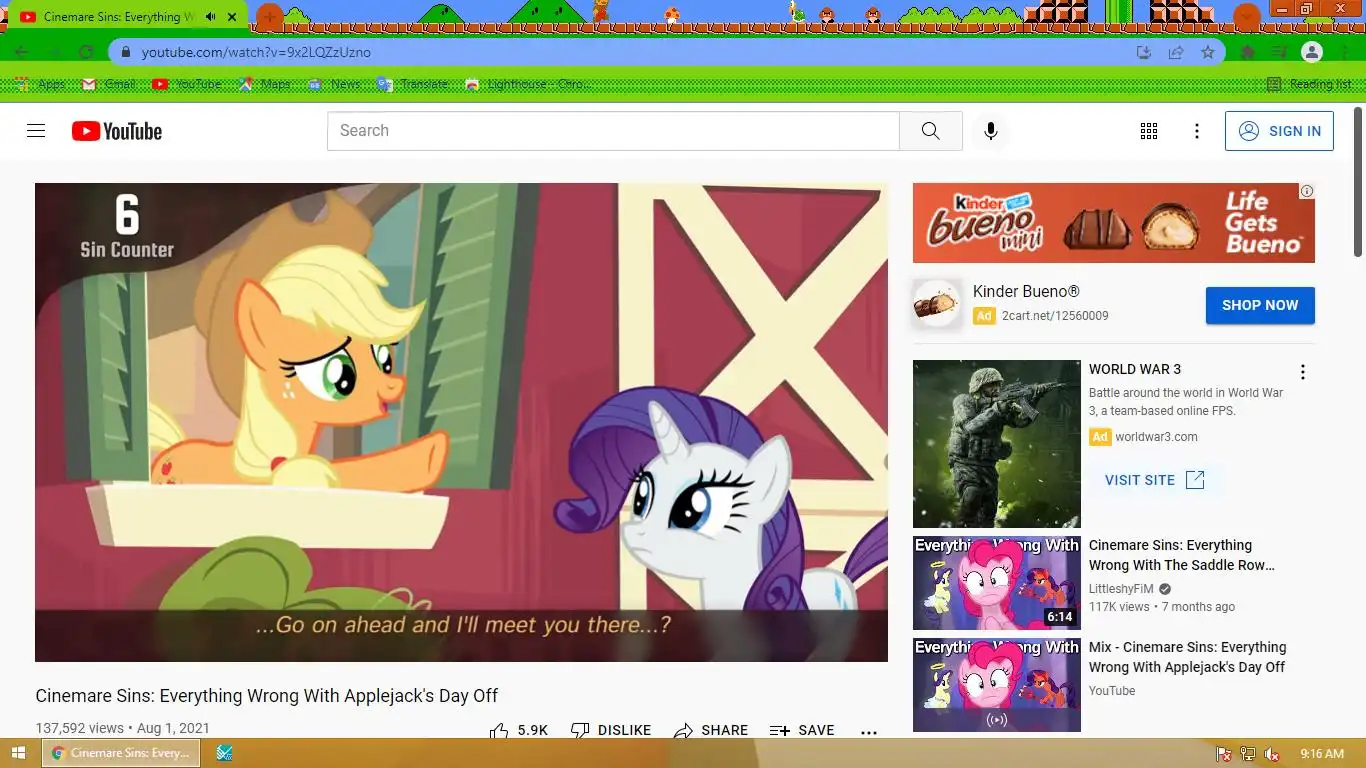Open Mix - Cinemare Sins playlist title
Image resolution: width=1366 pixels, height=768 pixels.
1188,657
